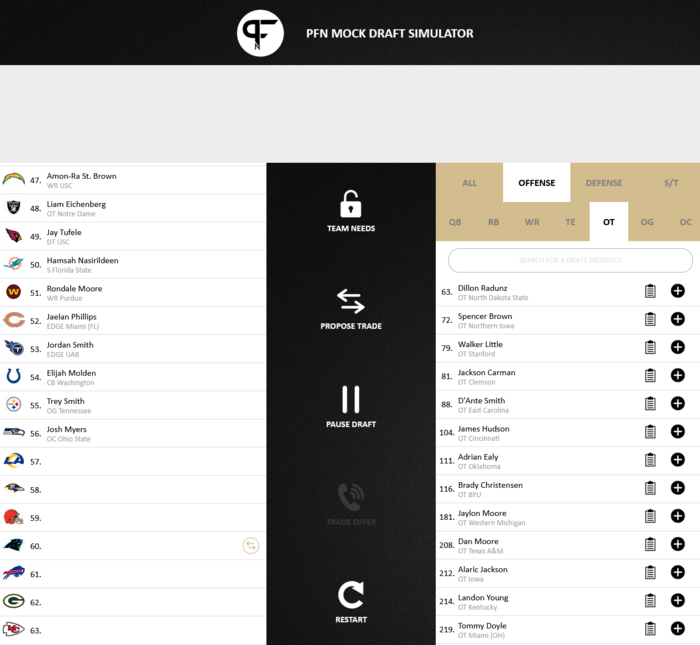The image size is (700, 645).
Task: Select James Hudson from the prospect list
Action: [483, 432]
